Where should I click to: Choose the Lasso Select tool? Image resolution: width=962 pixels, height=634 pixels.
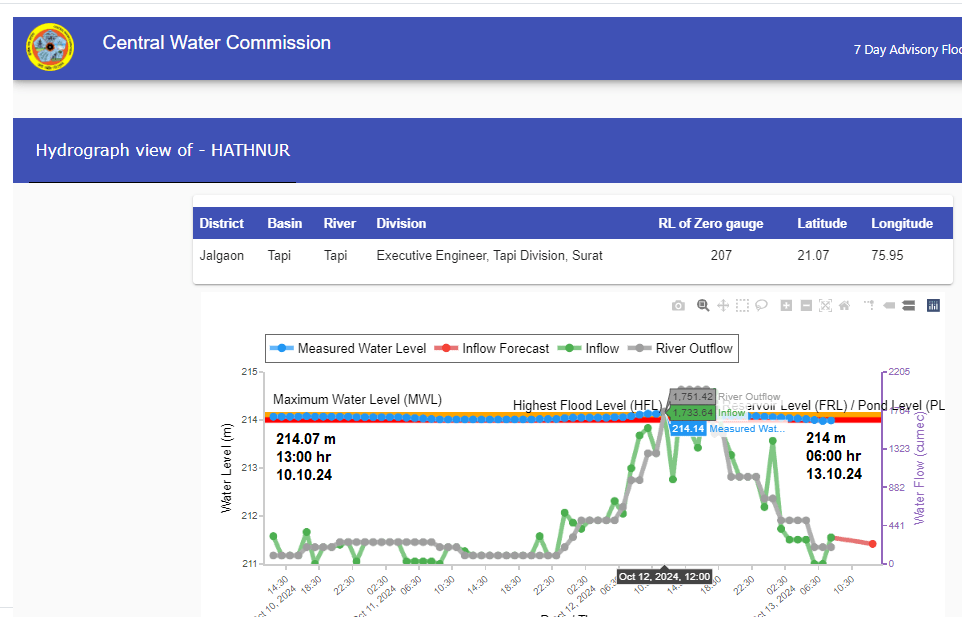pyautogui.click(x=762, y=306)
